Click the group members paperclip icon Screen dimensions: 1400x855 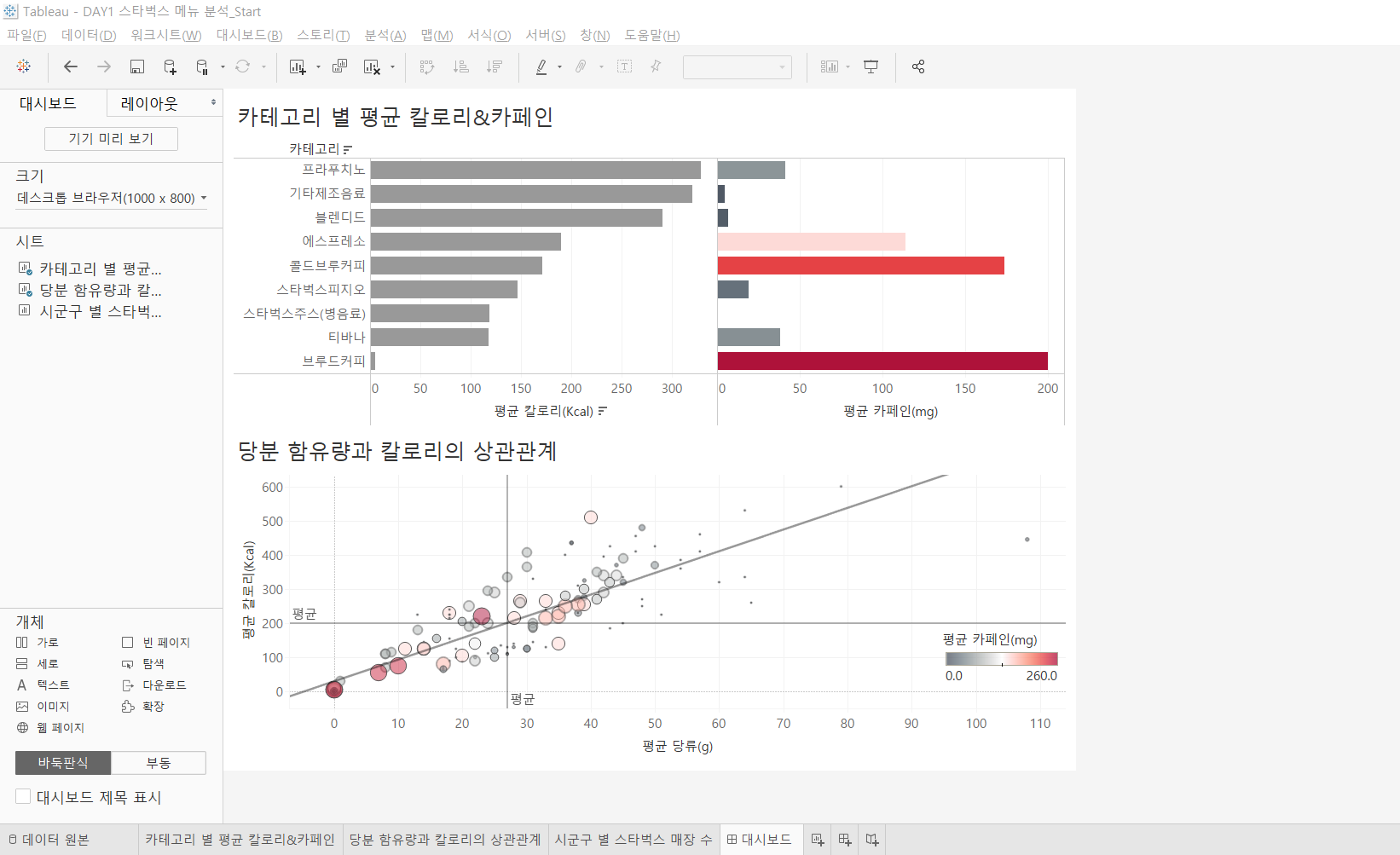[581, 66]
